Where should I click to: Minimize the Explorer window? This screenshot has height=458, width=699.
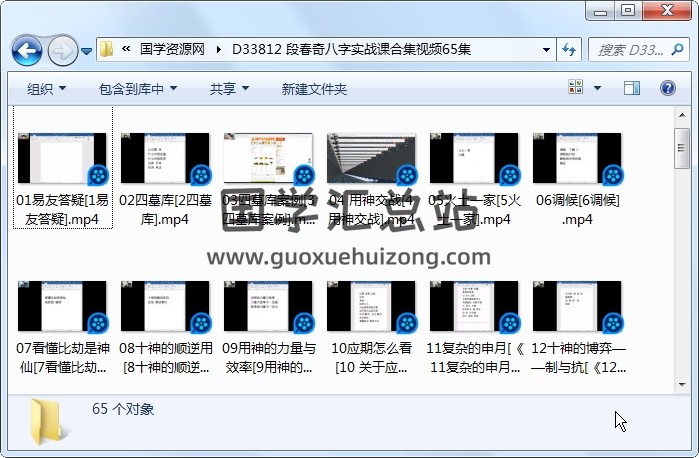coord(600,10)
